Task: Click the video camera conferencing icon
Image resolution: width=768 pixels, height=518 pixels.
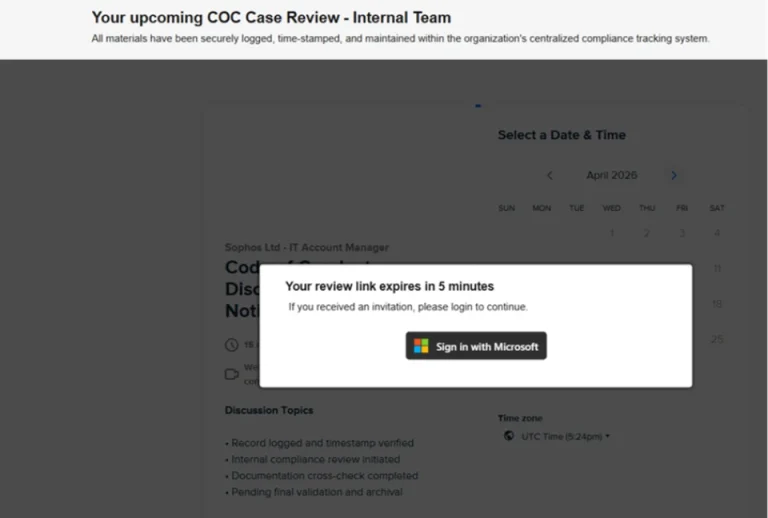Action: tap(232, 375)
